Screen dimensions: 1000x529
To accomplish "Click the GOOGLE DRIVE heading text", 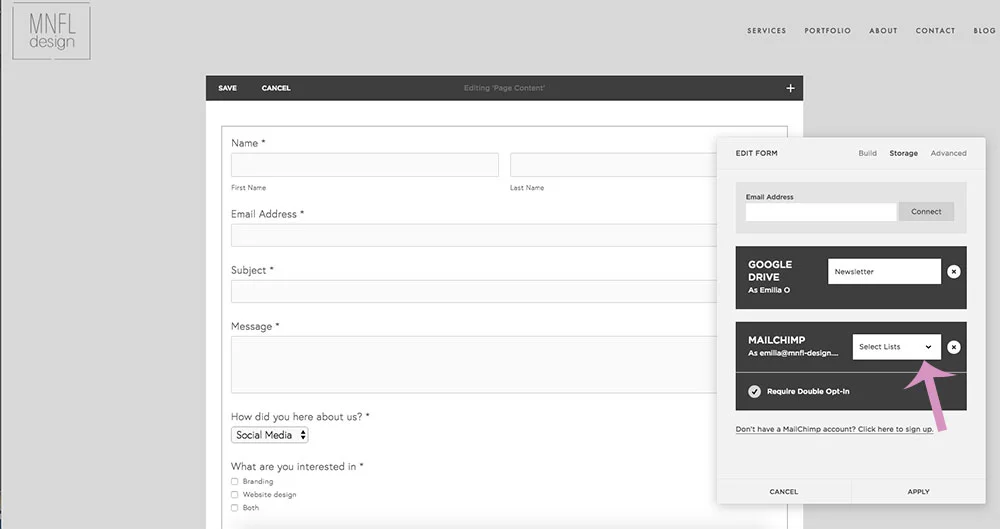I will coord(770,271).
